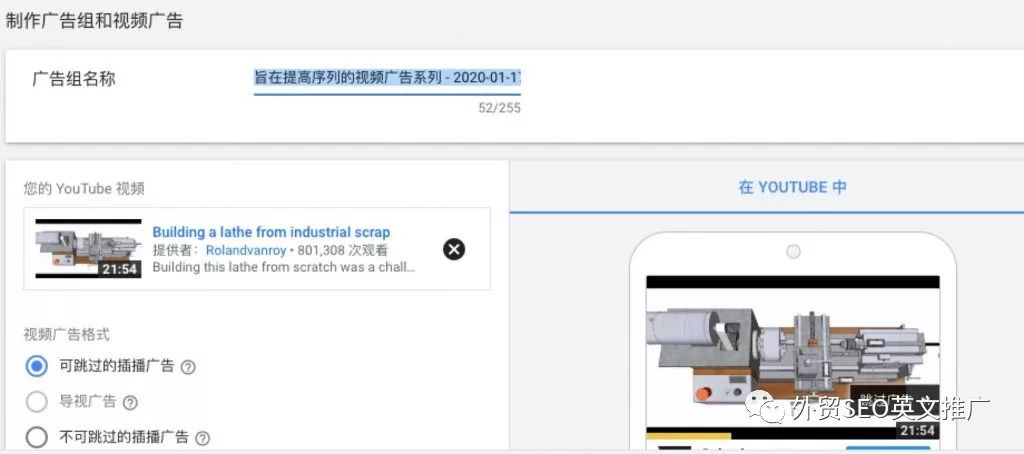
Task: Select 可跳过的插播广告 radio option
Action: tap(37, 366)
